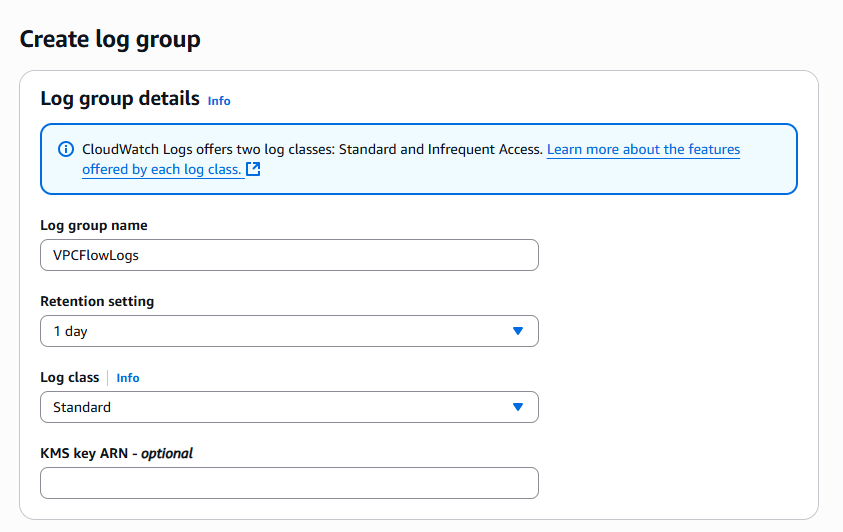Click the 'offered by each log class.' link text
843x532 pixels.
[x=162, y=169]
